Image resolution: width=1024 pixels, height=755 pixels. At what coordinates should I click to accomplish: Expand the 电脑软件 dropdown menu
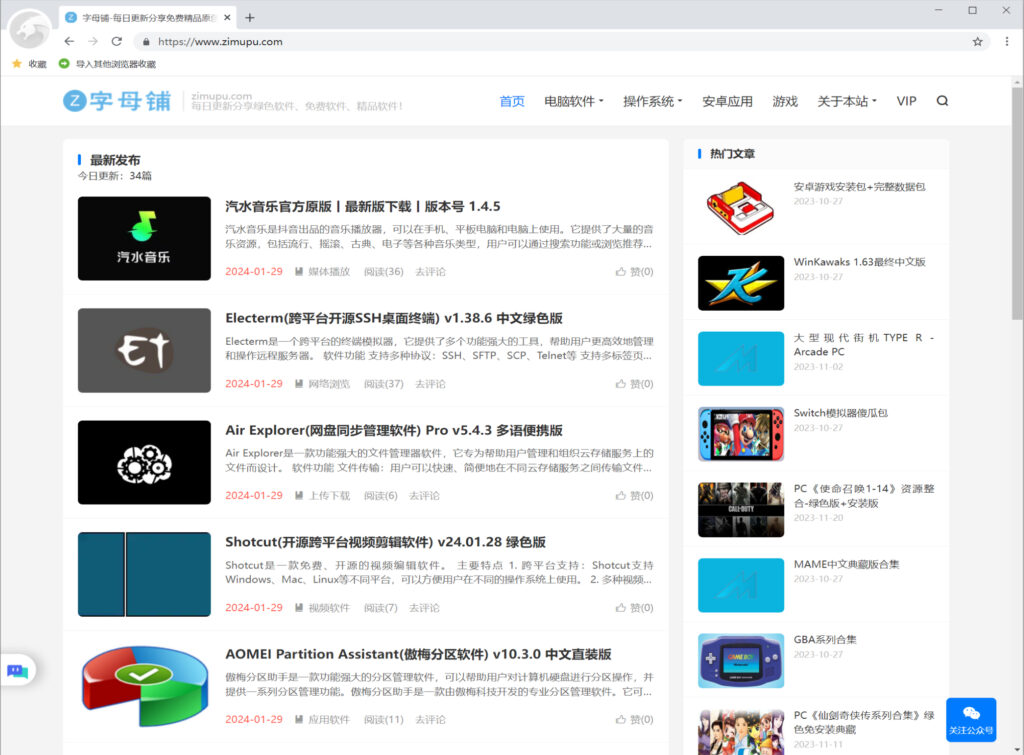(x=573, y=101)
